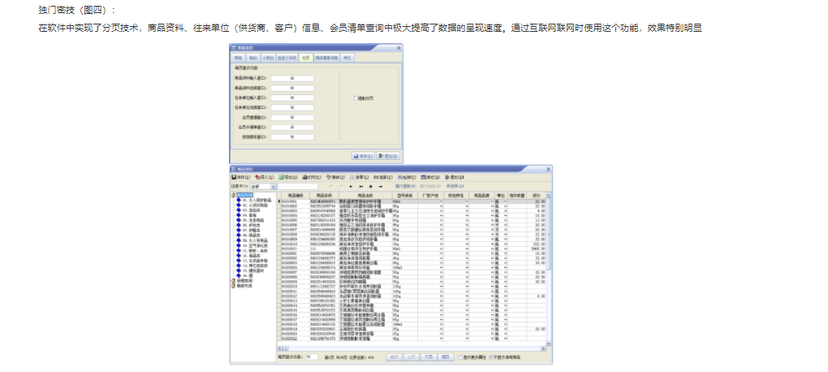Go to the last page button

point(446,357)
